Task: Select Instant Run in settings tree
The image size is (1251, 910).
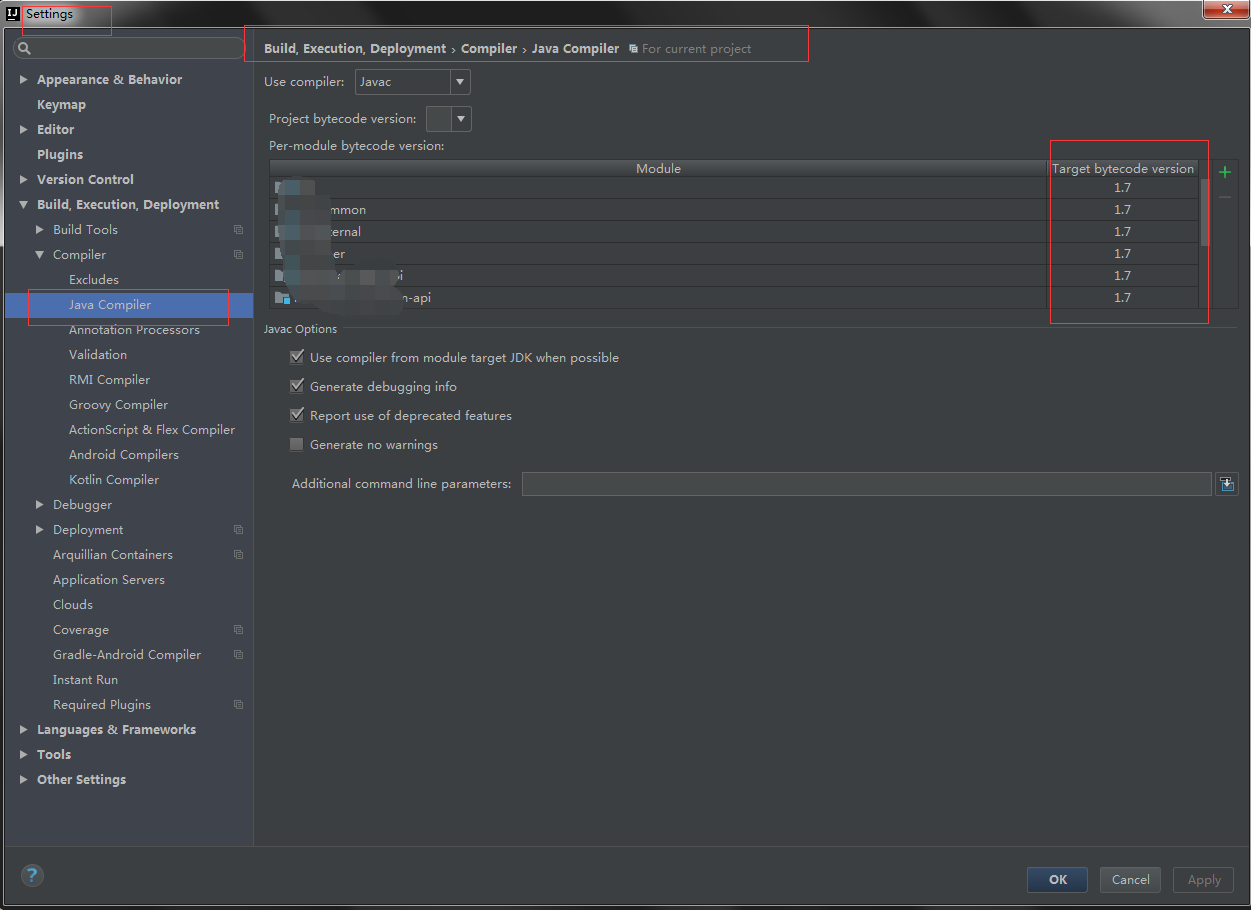Action: pos(85,680)
